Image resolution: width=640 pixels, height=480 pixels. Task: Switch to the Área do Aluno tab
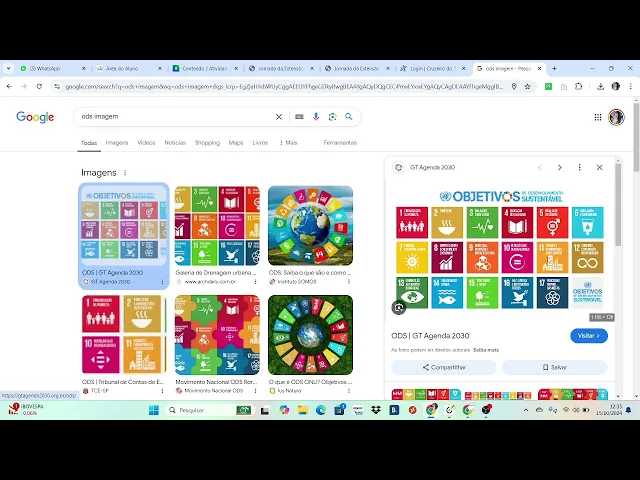coord(128,68)
